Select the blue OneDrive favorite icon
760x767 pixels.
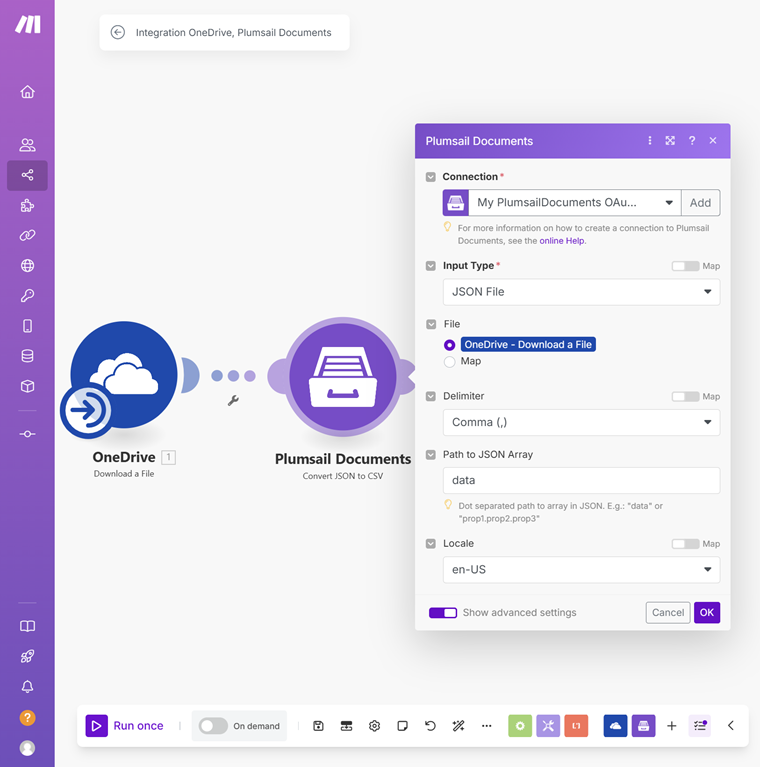[615, 726]
